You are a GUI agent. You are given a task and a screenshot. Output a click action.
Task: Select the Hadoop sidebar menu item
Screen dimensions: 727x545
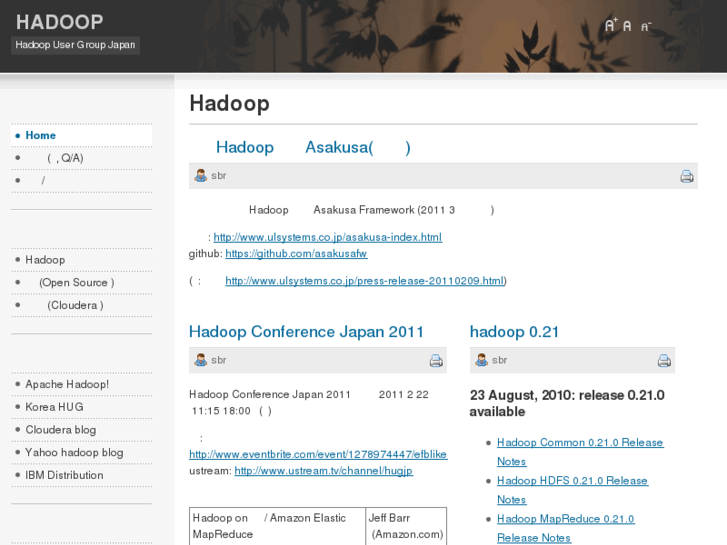pyautogui.click(x=82, y=260)
